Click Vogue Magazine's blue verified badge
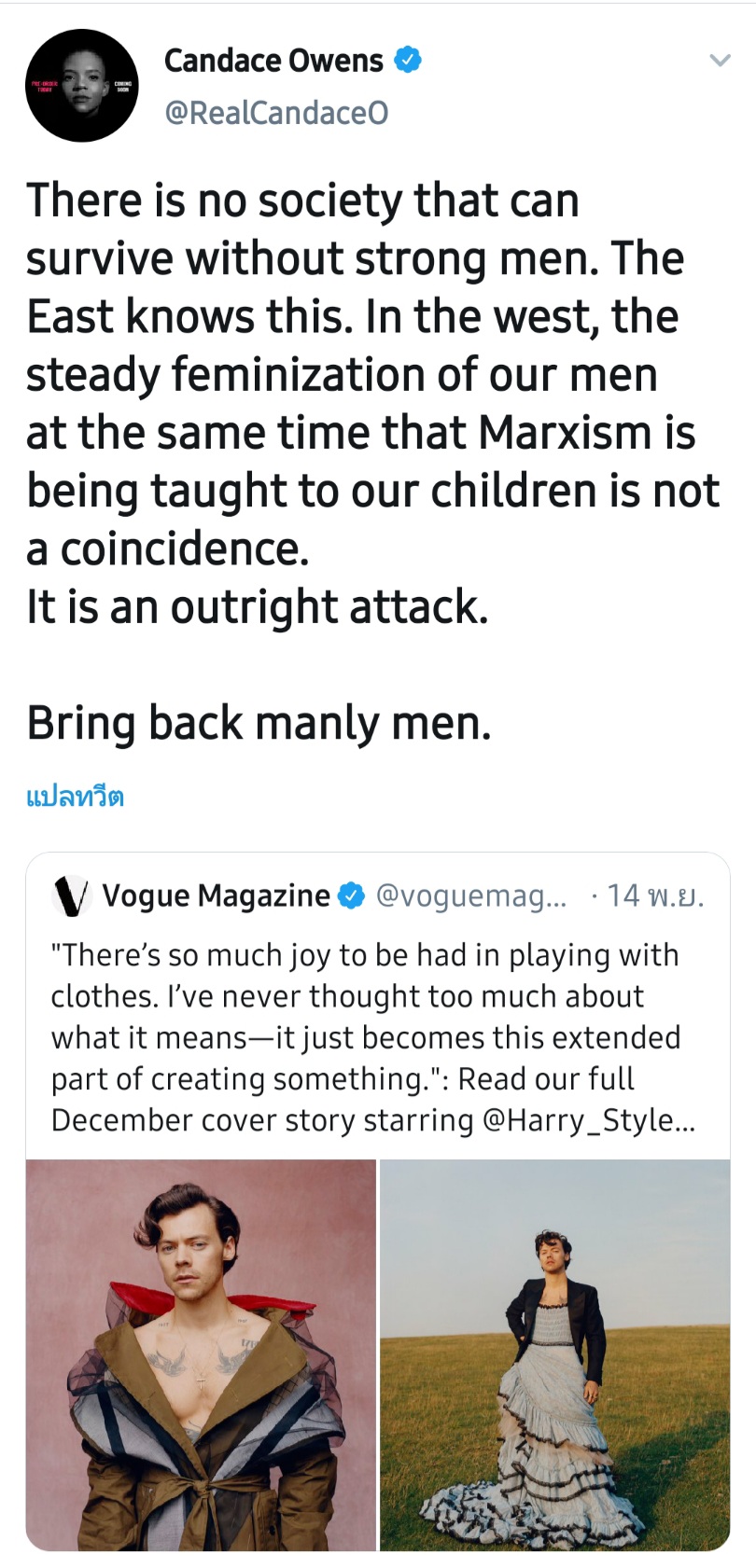Viewport: 756px width, 1568px height. pos(351,896)
